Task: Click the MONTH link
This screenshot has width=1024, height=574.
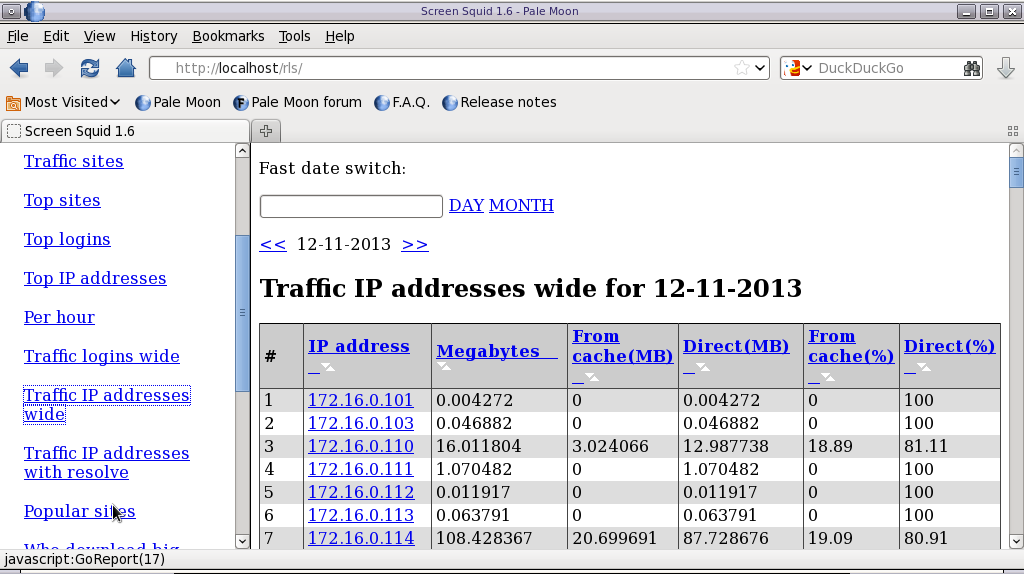Action: pos(521,205)
